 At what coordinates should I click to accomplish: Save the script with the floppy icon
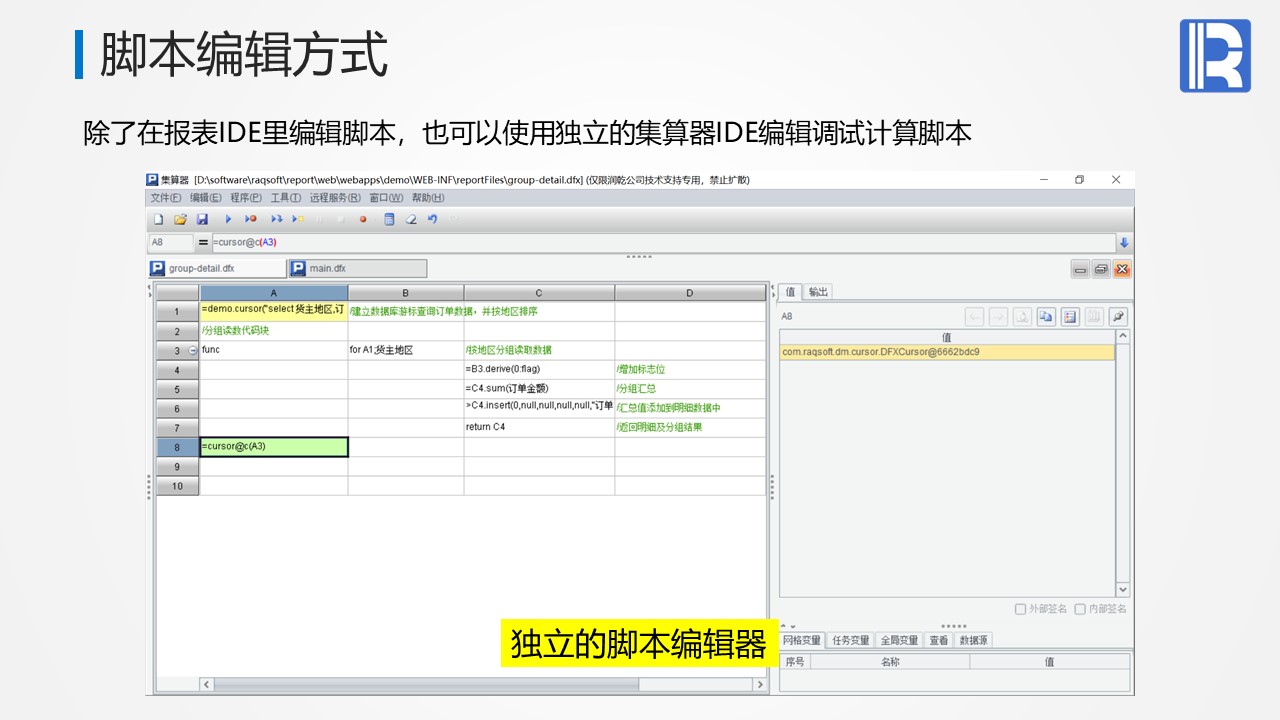click(x=202, y=219)
